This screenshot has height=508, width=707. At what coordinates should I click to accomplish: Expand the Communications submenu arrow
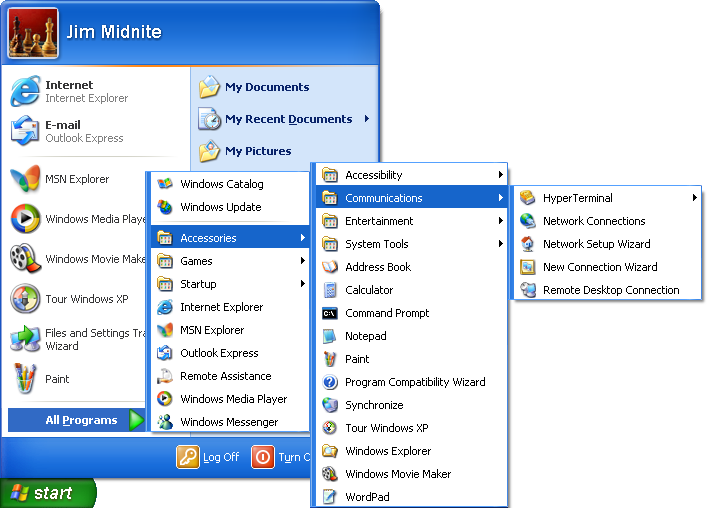pos(500,198)
